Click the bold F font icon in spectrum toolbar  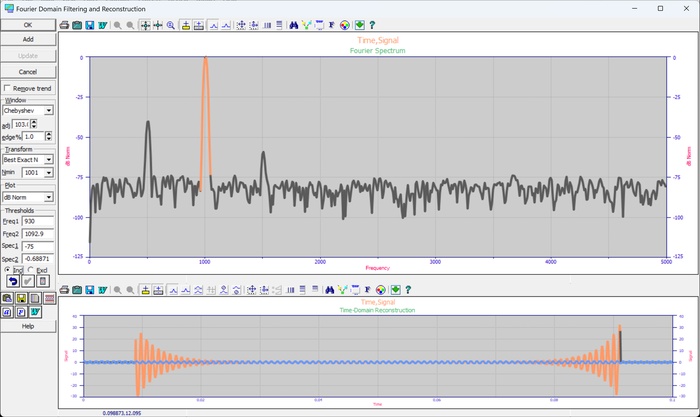tap(332, 25)
